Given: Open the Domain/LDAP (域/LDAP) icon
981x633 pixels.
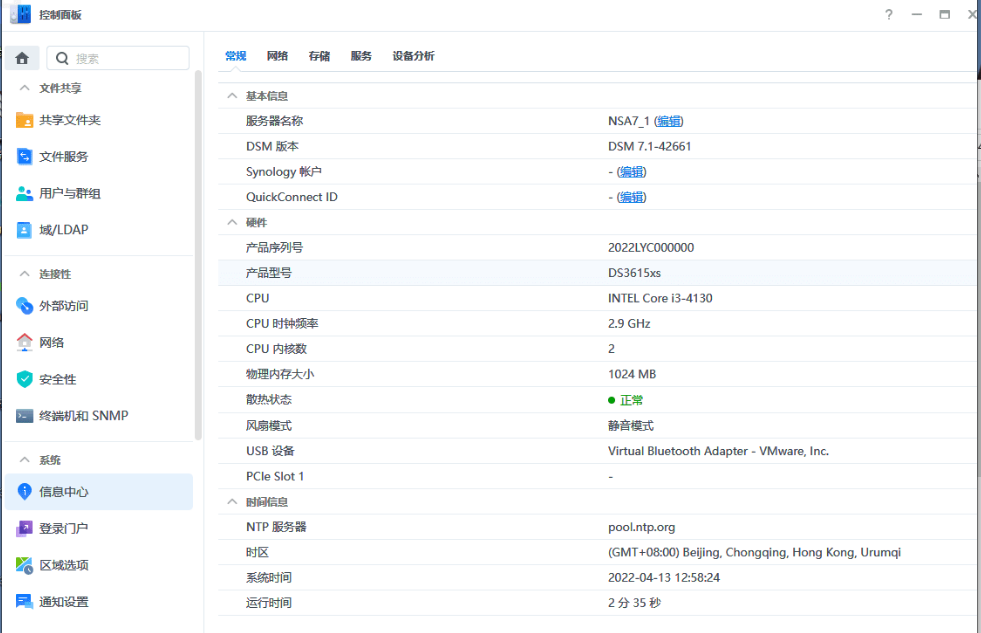Looking at the screenshot, I should pyautogui.click(x=24, y=230).
